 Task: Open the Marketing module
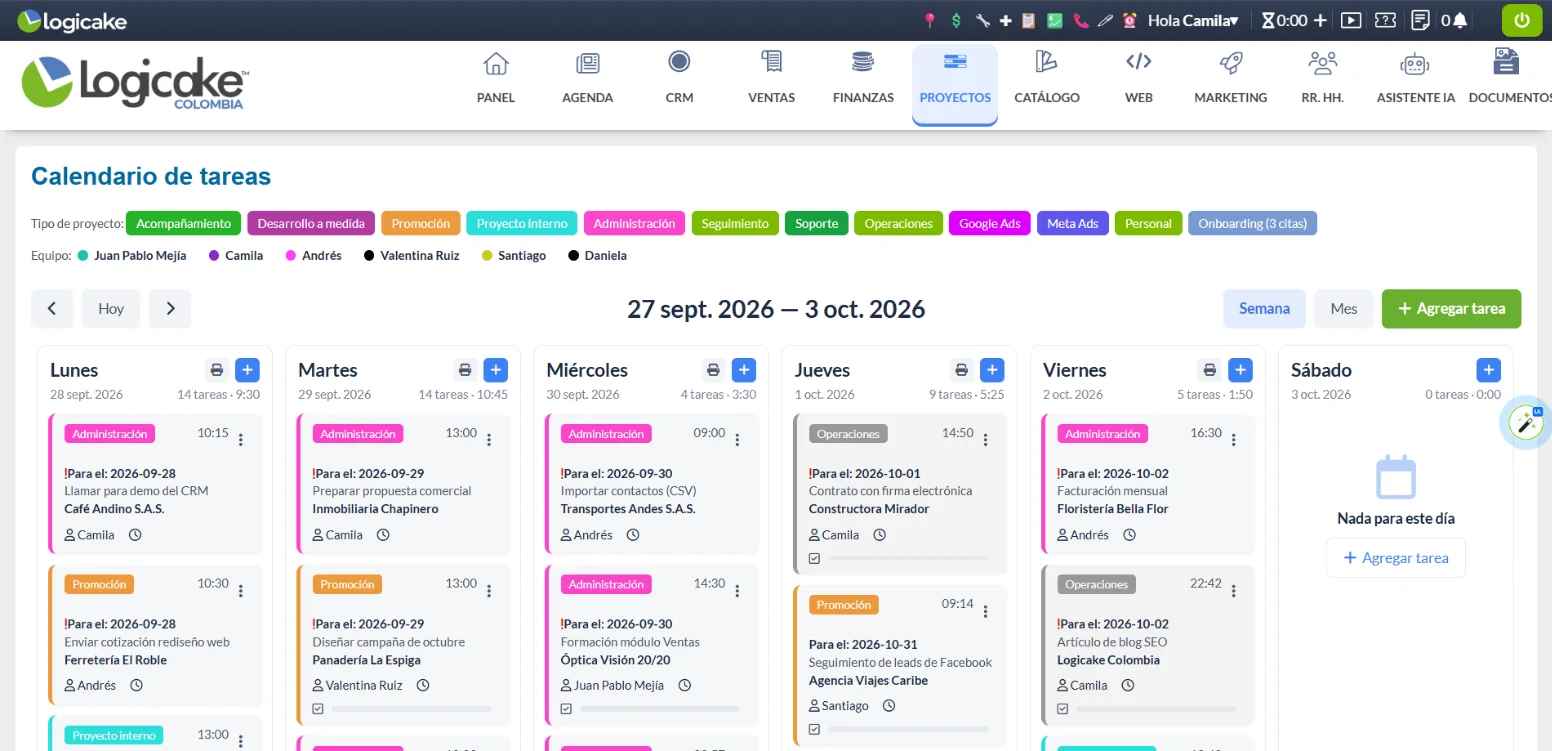click(1230, 78)
